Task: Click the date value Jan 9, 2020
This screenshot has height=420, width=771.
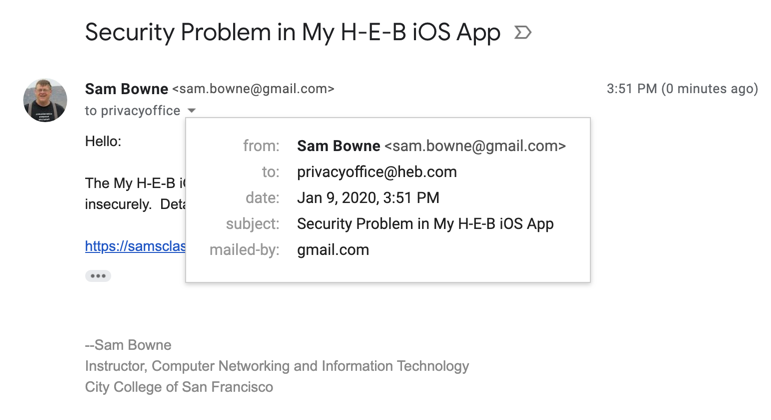Action: tap(368, 198)
